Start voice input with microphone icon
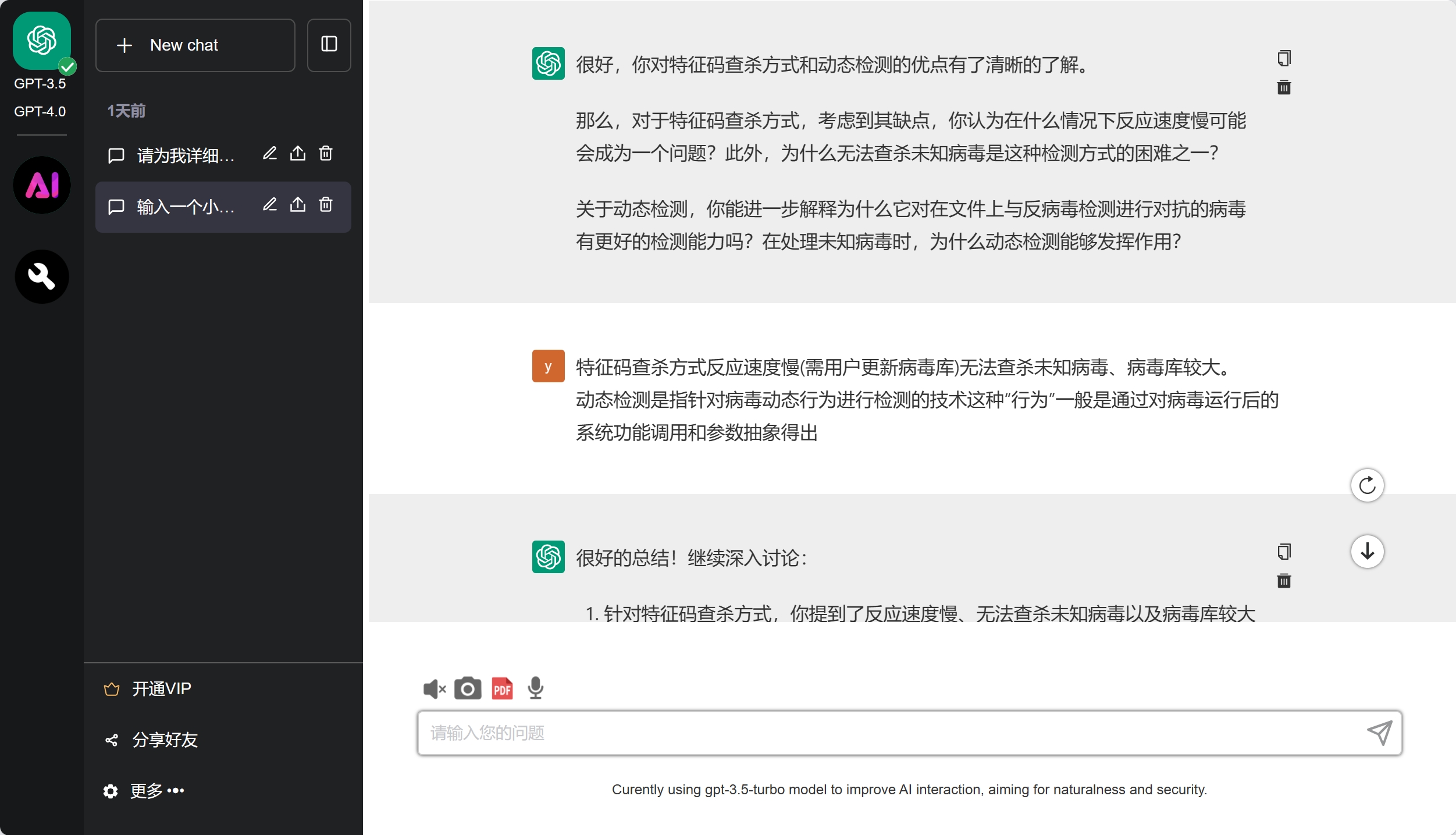The width and height of the screenshot is (1456, 835). [x=535, y=688]
